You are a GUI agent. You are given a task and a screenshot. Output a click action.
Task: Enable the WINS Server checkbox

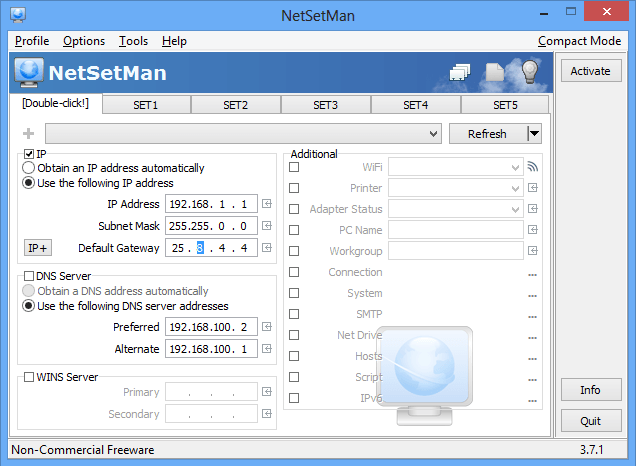[x=29, y=377]
